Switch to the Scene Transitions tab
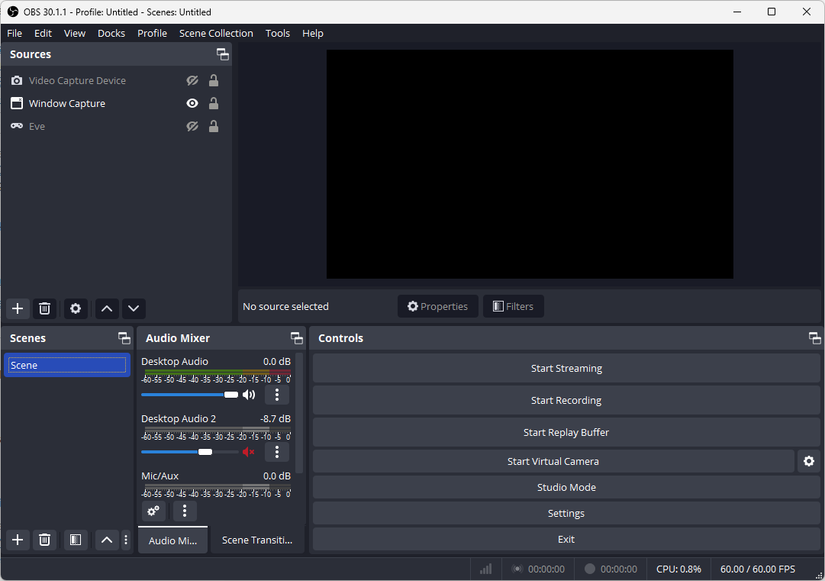Viewport: 825px width, 581px height. click(258, 539)
